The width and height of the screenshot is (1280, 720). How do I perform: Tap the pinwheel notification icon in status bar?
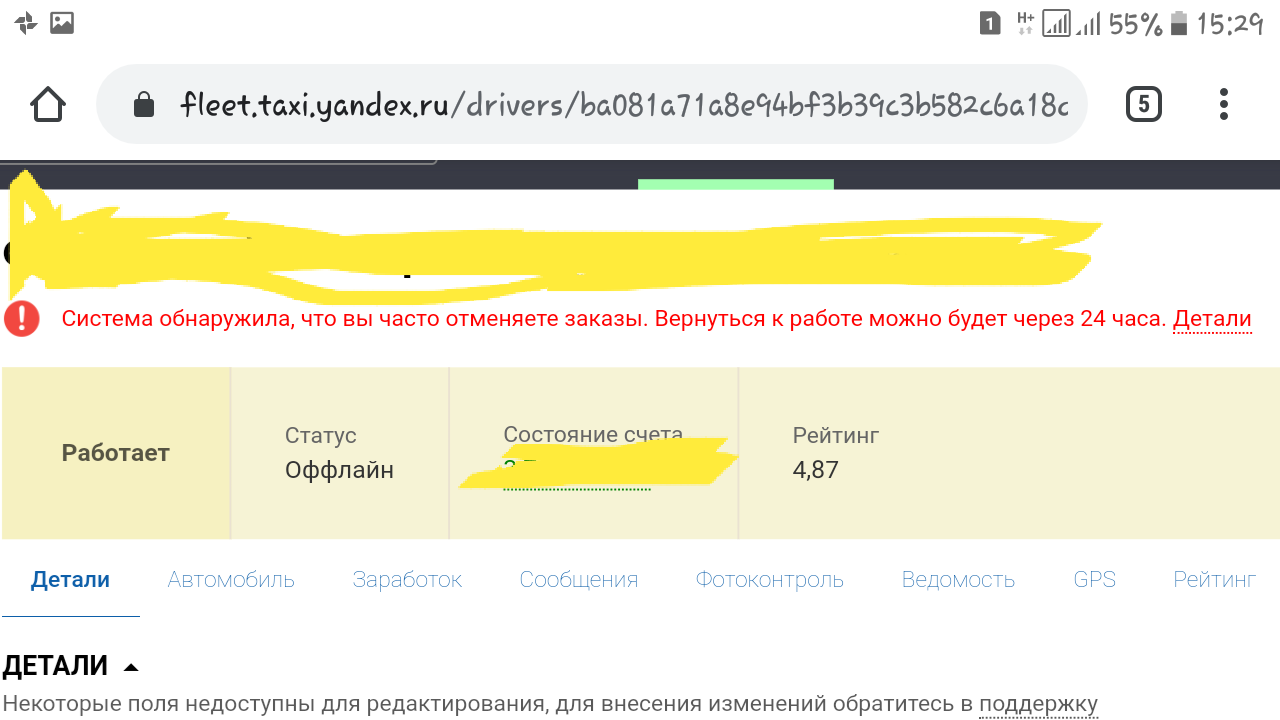click(26, 22)
